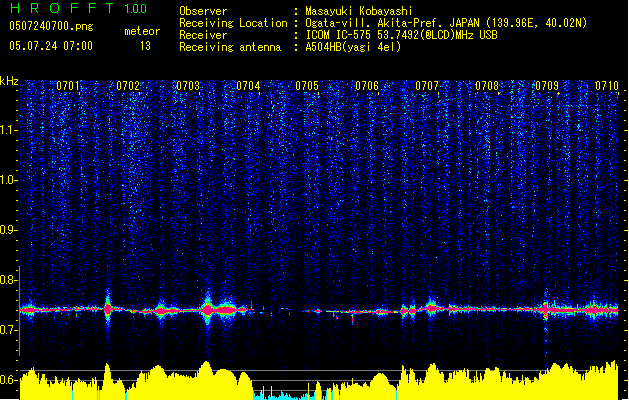The height and width of the screenshot is (400, 629).
Task: Select the file name 0507240700.png
Action: 51,26
